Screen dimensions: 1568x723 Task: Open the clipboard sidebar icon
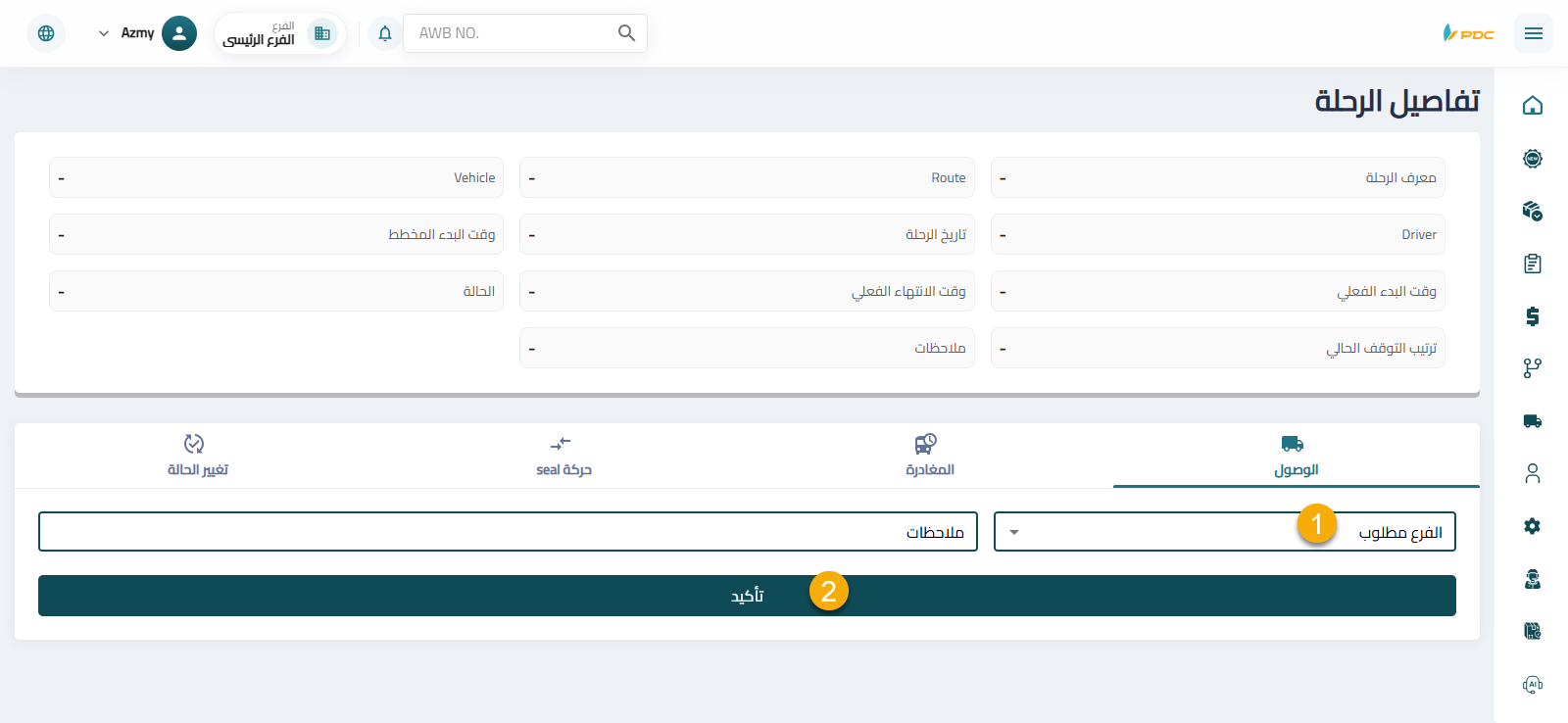pyautogui.click(x=1533, y=264)
